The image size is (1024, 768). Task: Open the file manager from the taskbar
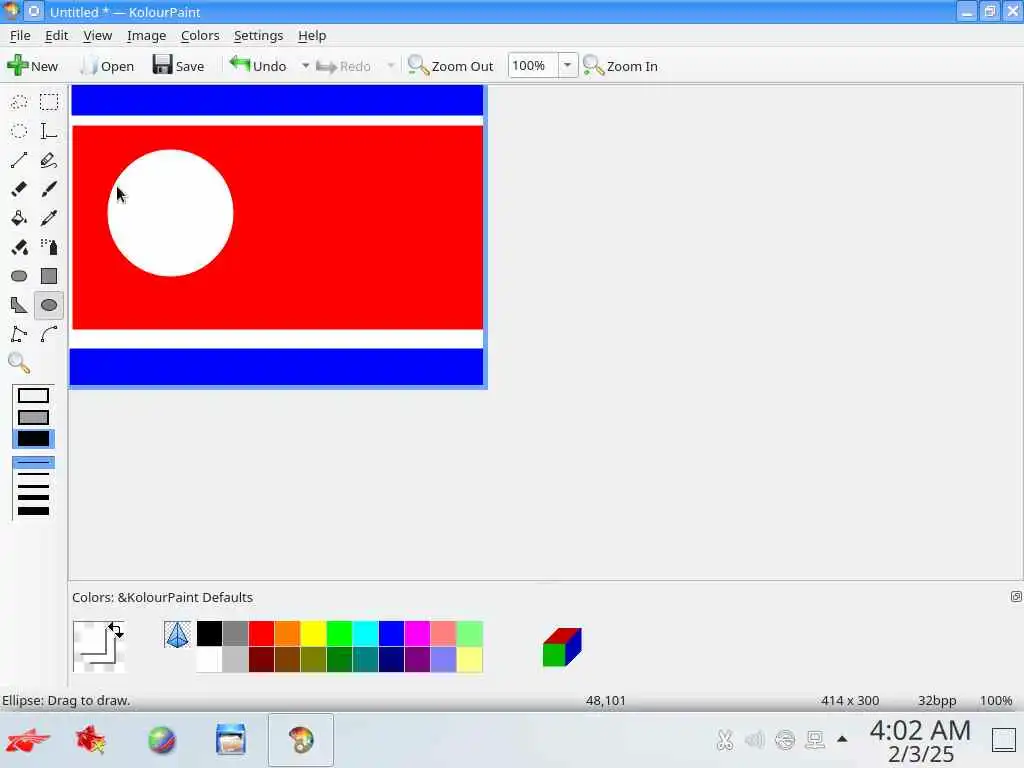click(231, 740)
